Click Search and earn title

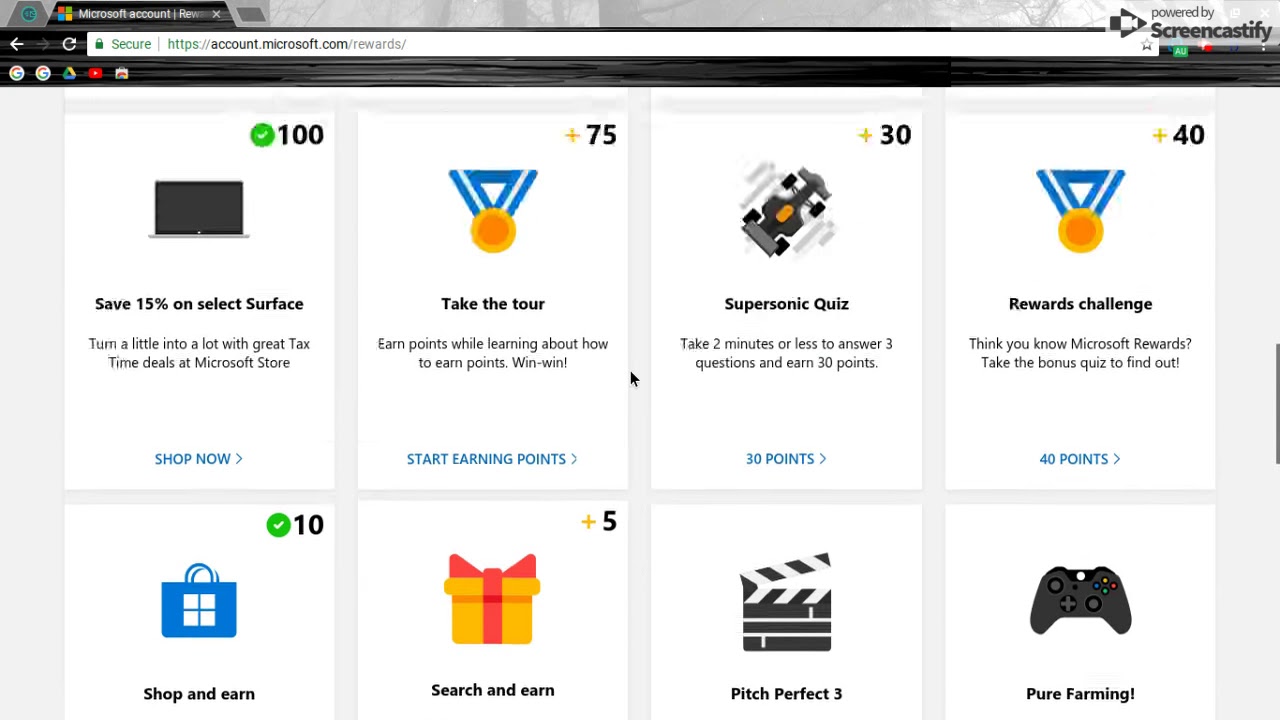click(493, 690)
